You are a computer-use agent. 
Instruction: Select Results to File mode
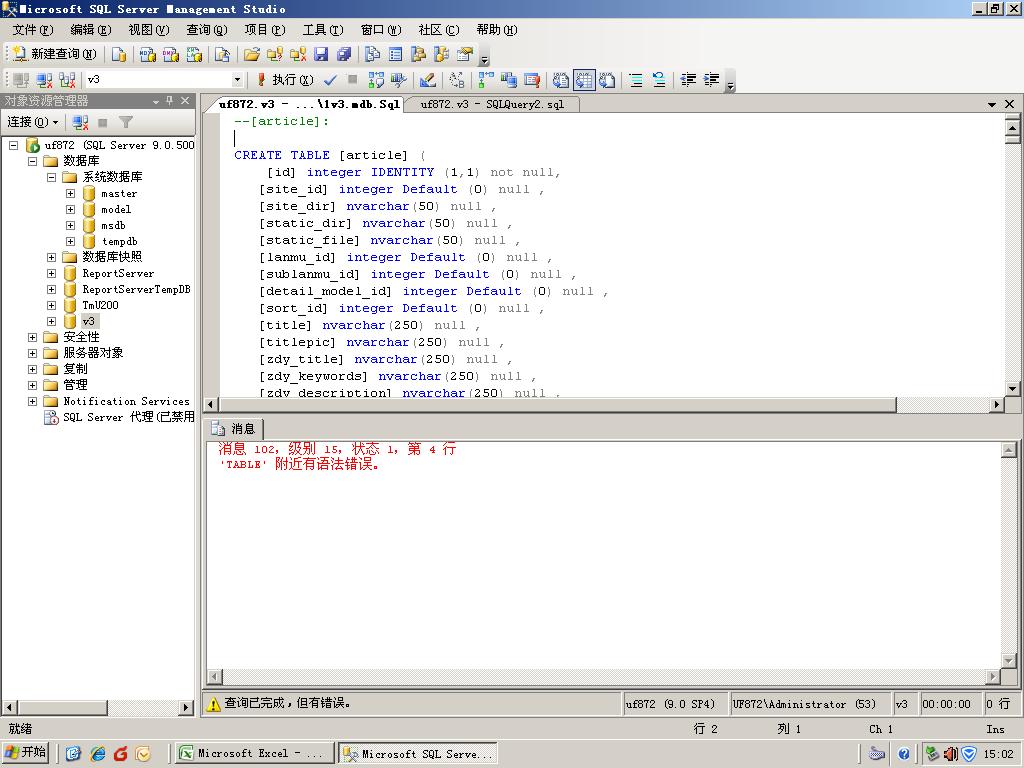607,80
